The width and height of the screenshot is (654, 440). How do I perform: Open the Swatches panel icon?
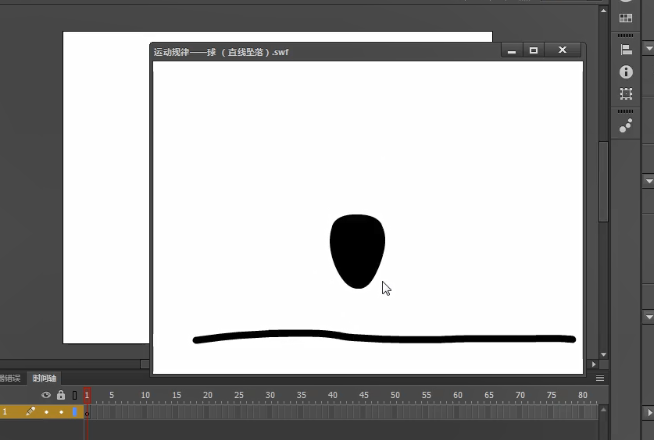[x=625, y=18]
